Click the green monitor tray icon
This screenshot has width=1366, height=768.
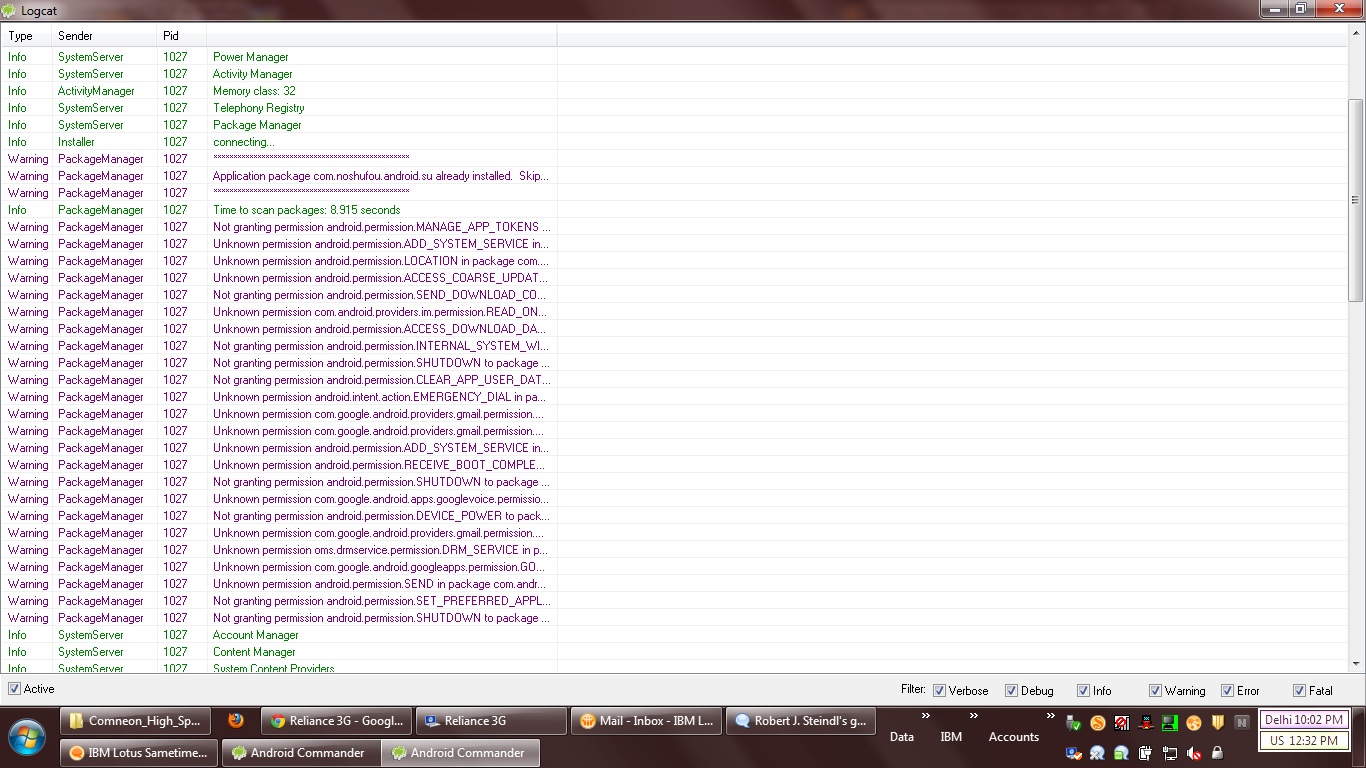(1169, 722)
